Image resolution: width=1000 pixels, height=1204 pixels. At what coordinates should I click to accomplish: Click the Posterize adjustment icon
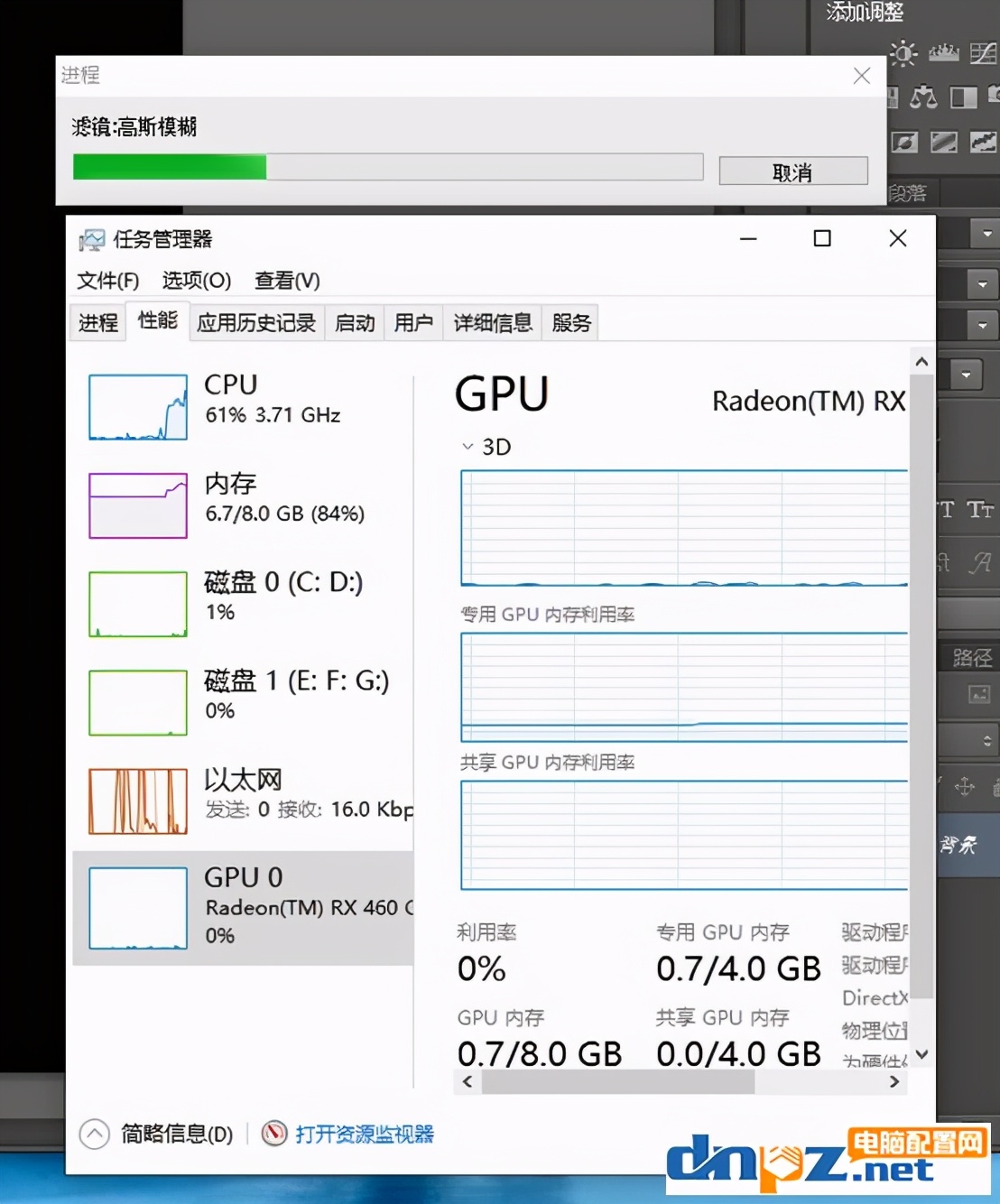[944, 142]
